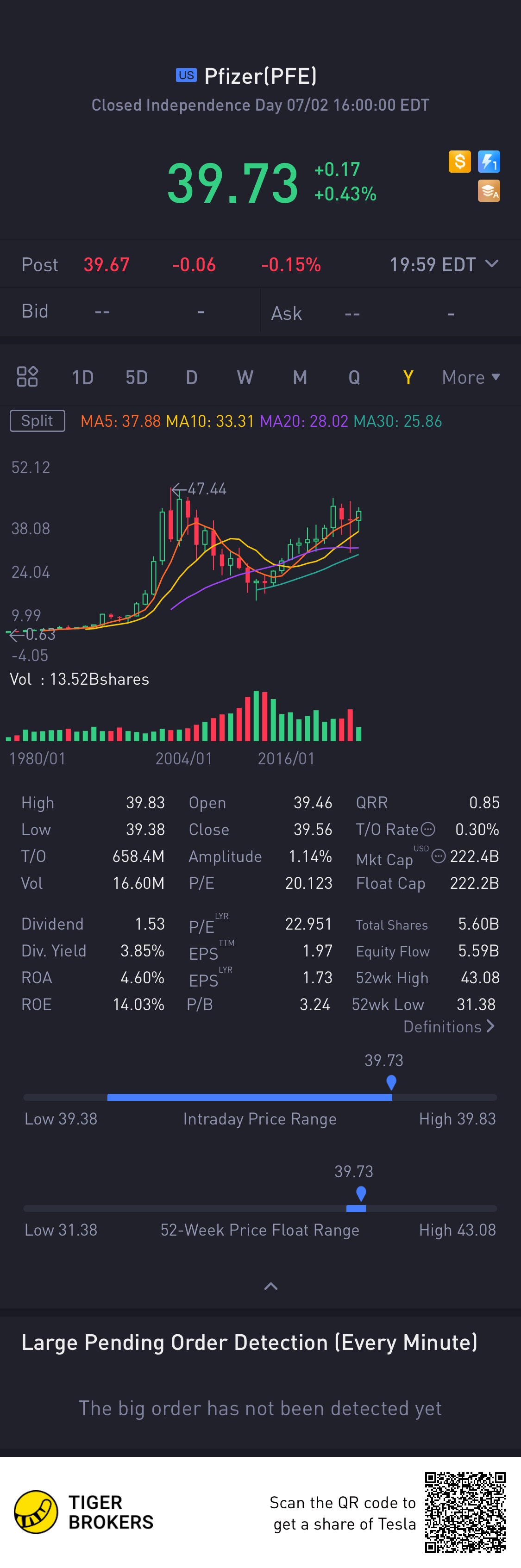
Task: Tap the ROA 4.60% value
Action: coord(143,977)
